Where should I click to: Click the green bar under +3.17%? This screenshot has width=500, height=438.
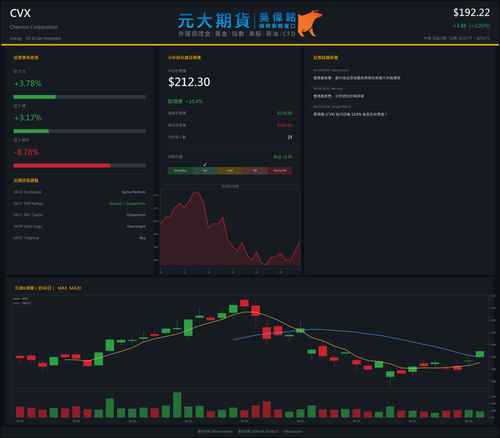click(x=31, y=131)
